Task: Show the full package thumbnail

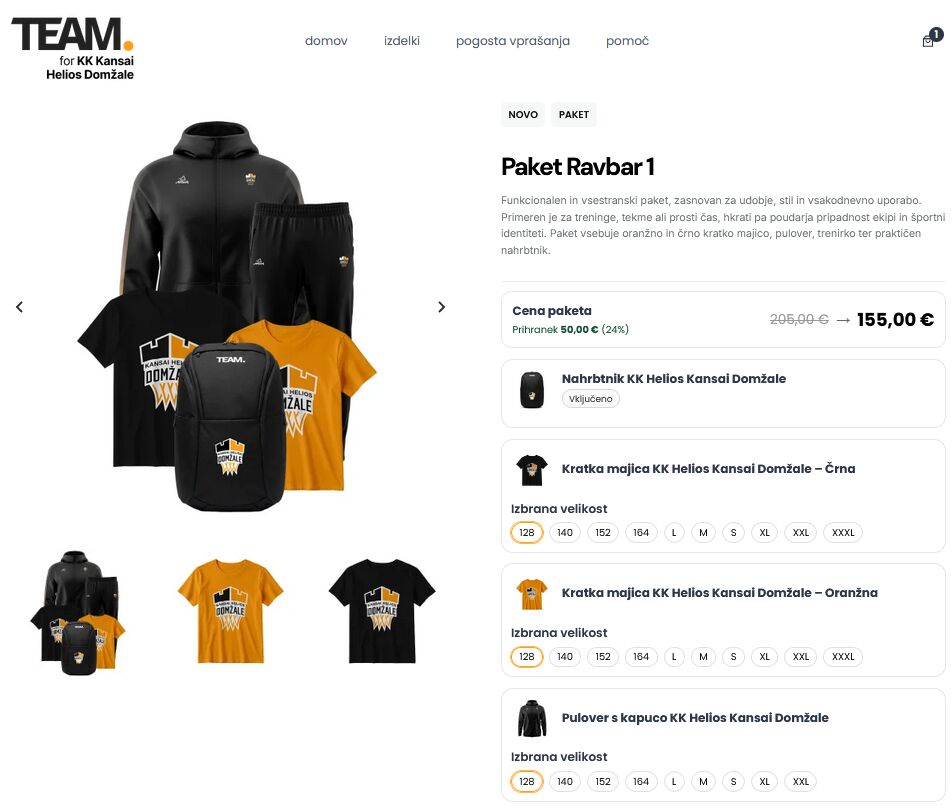Action: pos(78,612)
